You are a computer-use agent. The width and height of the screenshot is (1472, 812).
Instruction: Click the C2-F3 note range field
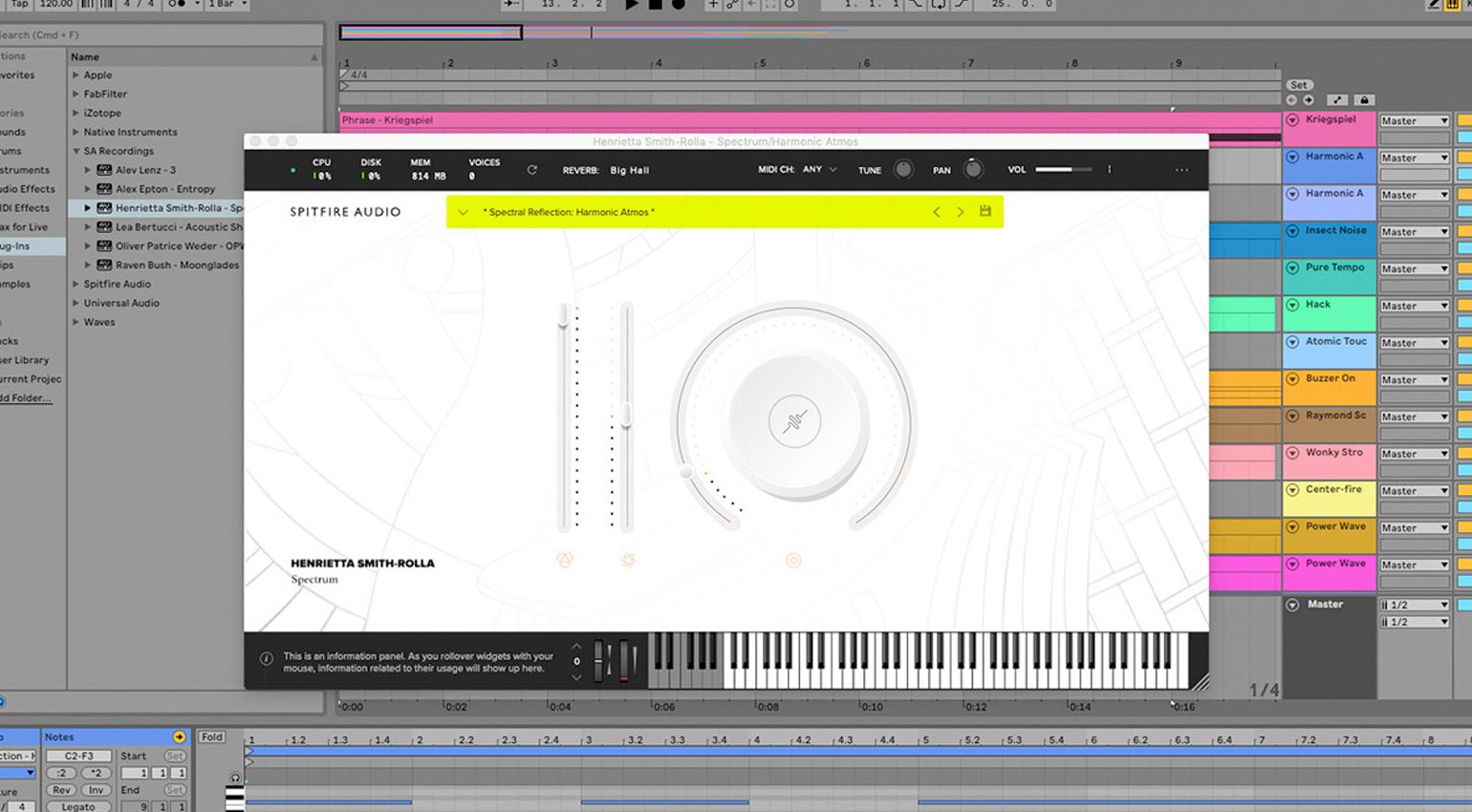[x=78, y=756]
